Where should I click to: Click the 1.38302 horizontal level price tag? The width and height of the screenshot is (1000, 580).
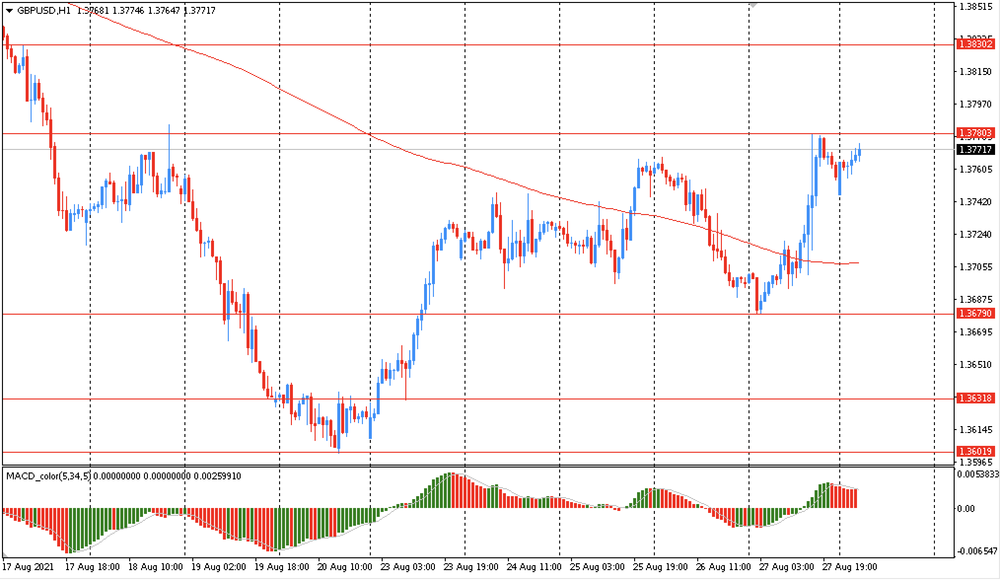pos(975,44)
